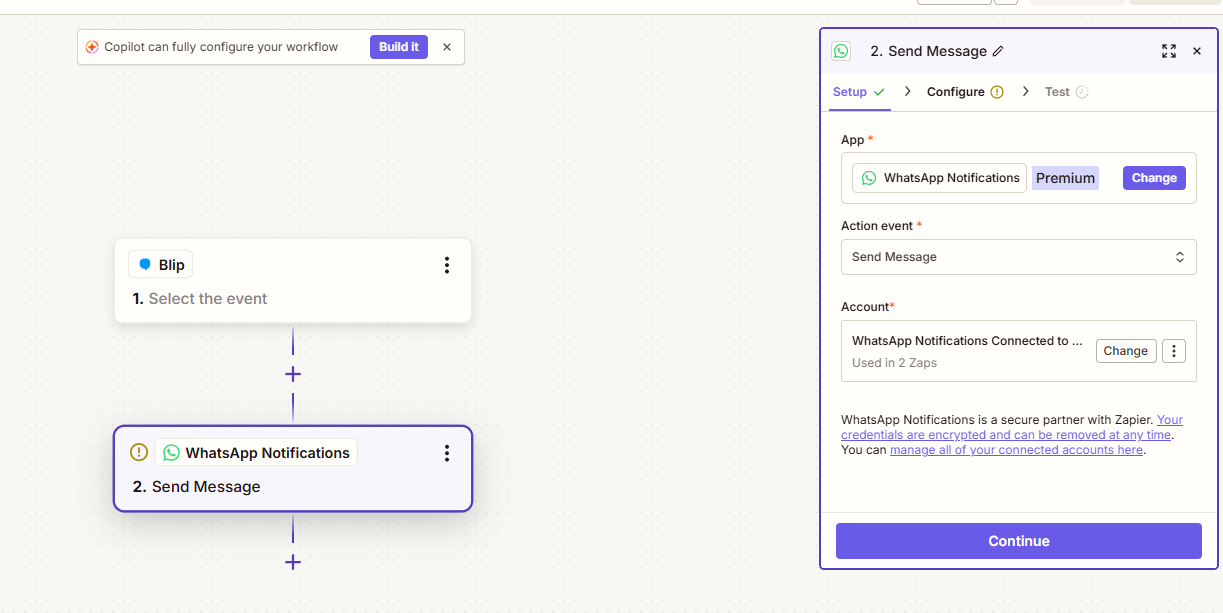Image resolution: width=1223 pixels, height=613 pixels.
Task: Open the Action event dropdown
Action: pos(1018,257)
